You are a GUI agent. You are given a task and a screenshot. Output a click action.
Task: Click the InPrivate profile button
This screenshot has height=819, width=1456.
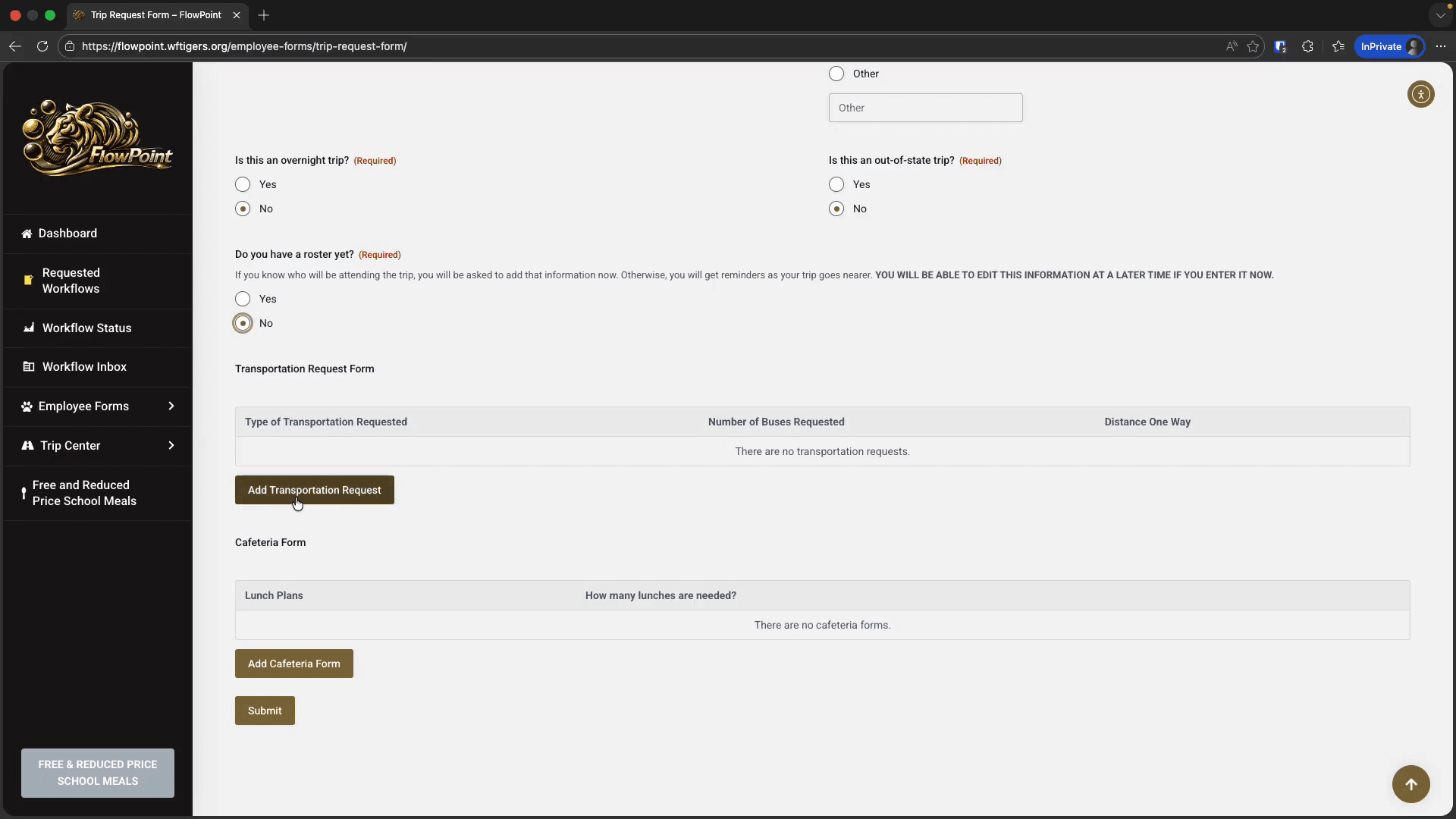1389,46
